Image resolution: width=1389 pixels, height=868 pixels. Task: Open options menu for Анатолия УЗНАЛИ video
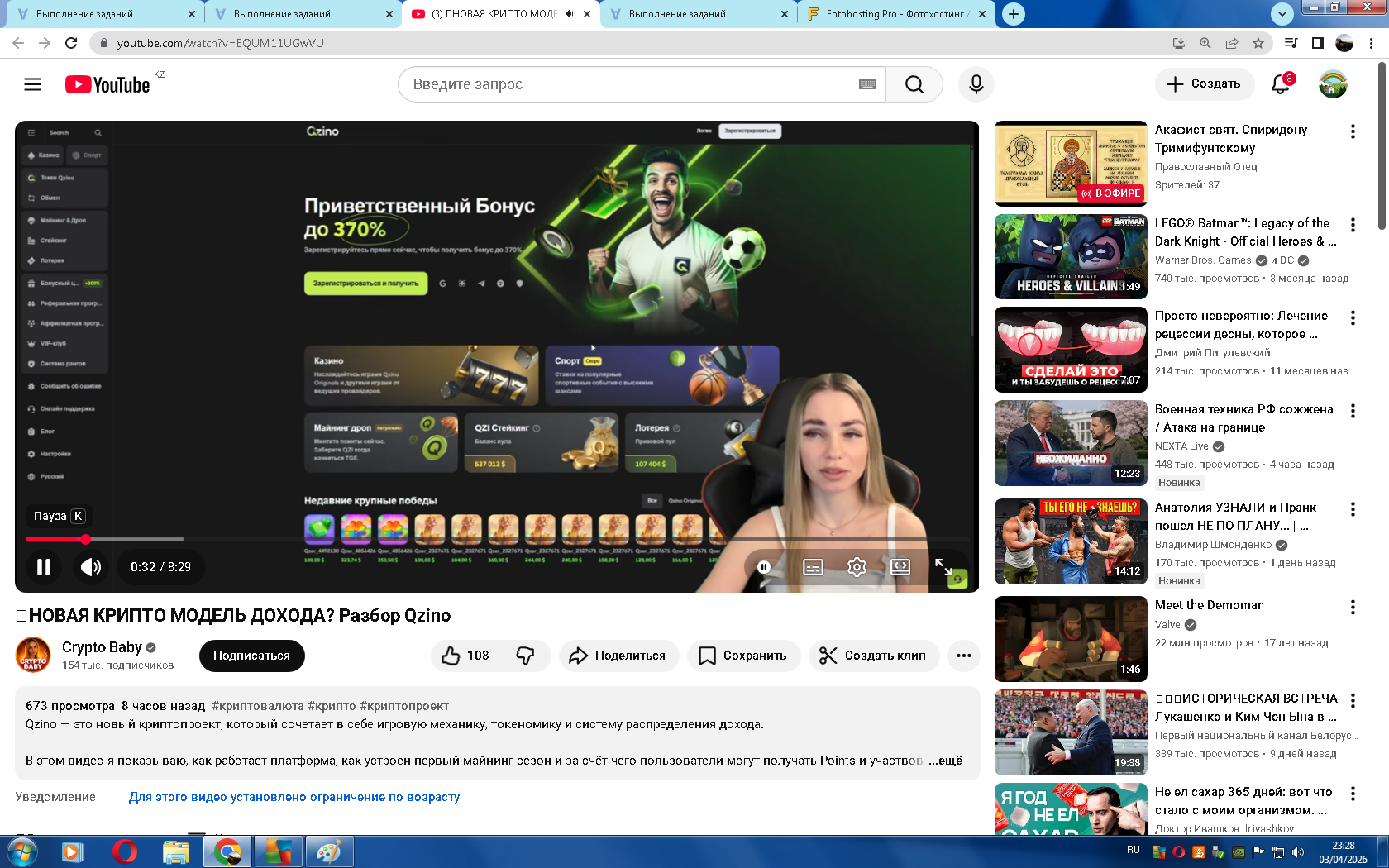click(x=1353, y=509)
